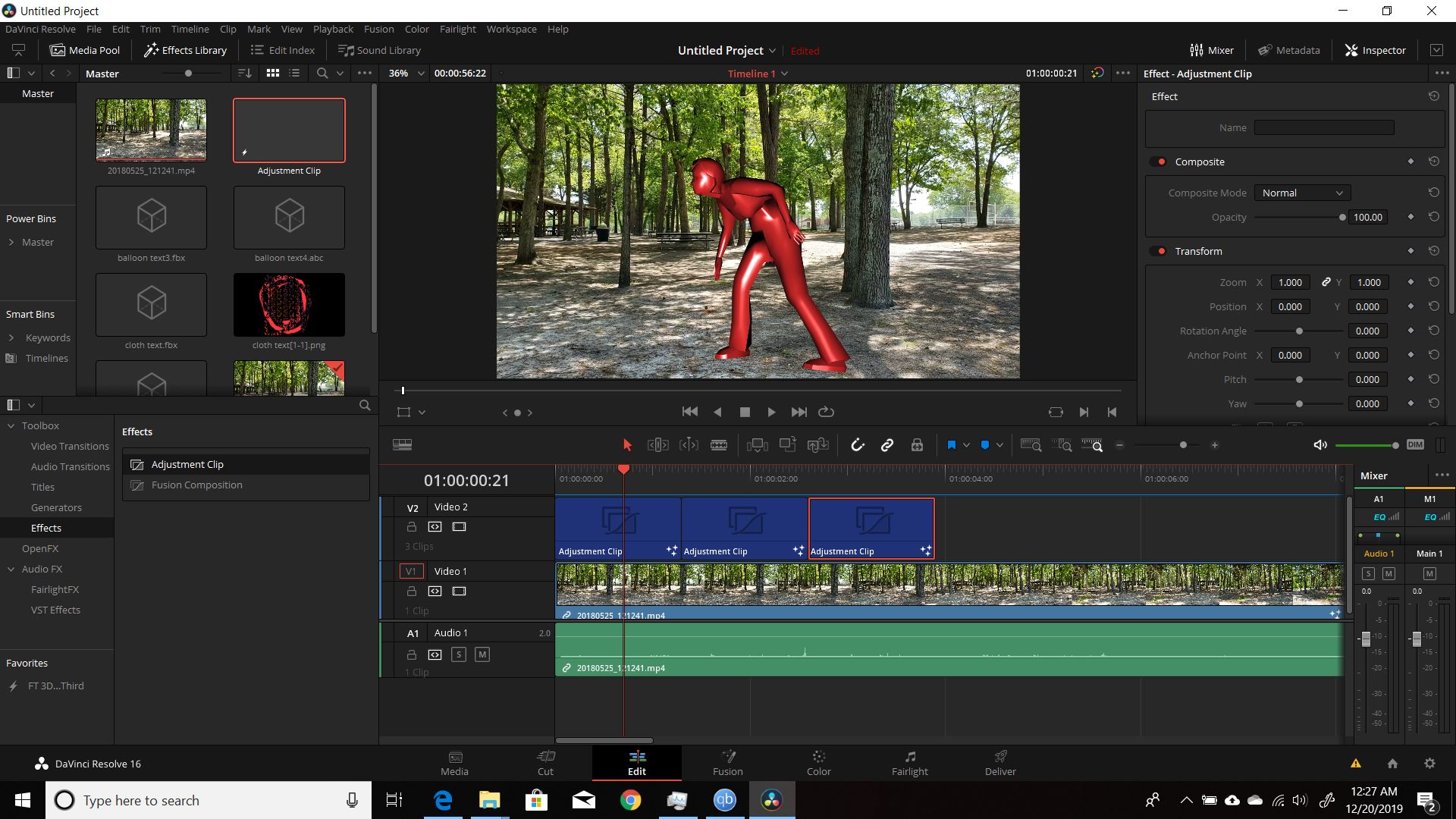Open Project Settings gear icon
This screenshot has width=1456, height=819.
pyautogui.click(x=1429, y=764)
